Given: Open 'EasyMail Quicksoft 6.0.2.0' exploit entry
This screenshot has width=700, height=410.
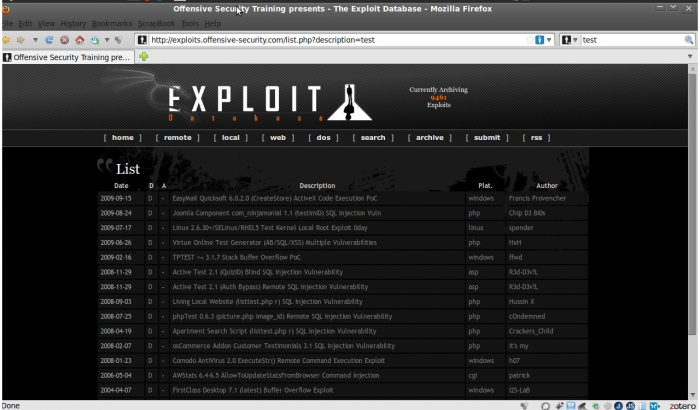Looking at the screenshot, I should click(275, 198).
